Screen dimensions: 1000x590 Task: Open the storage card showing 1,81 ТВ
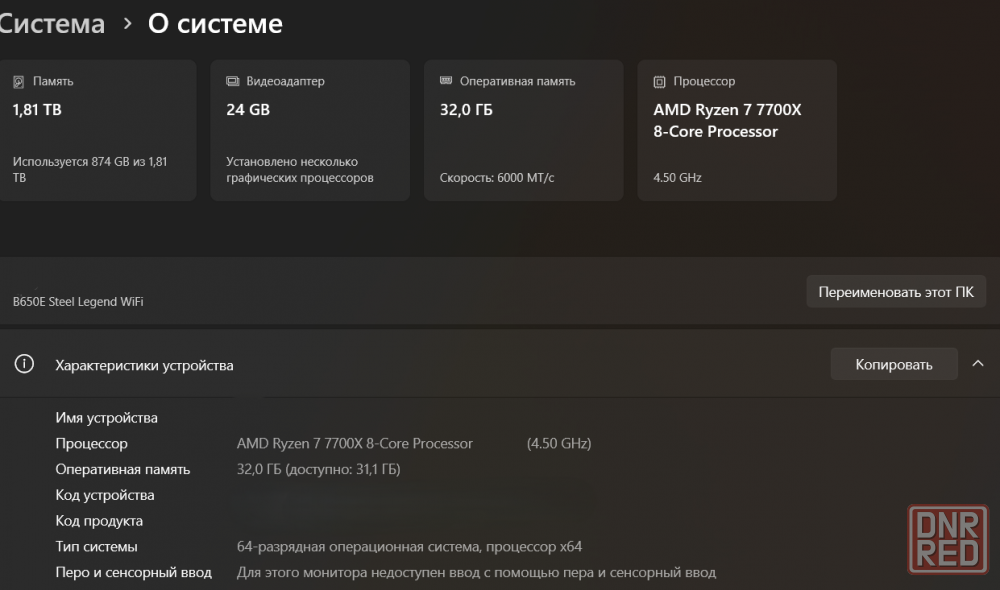click(x=97, y=130)
